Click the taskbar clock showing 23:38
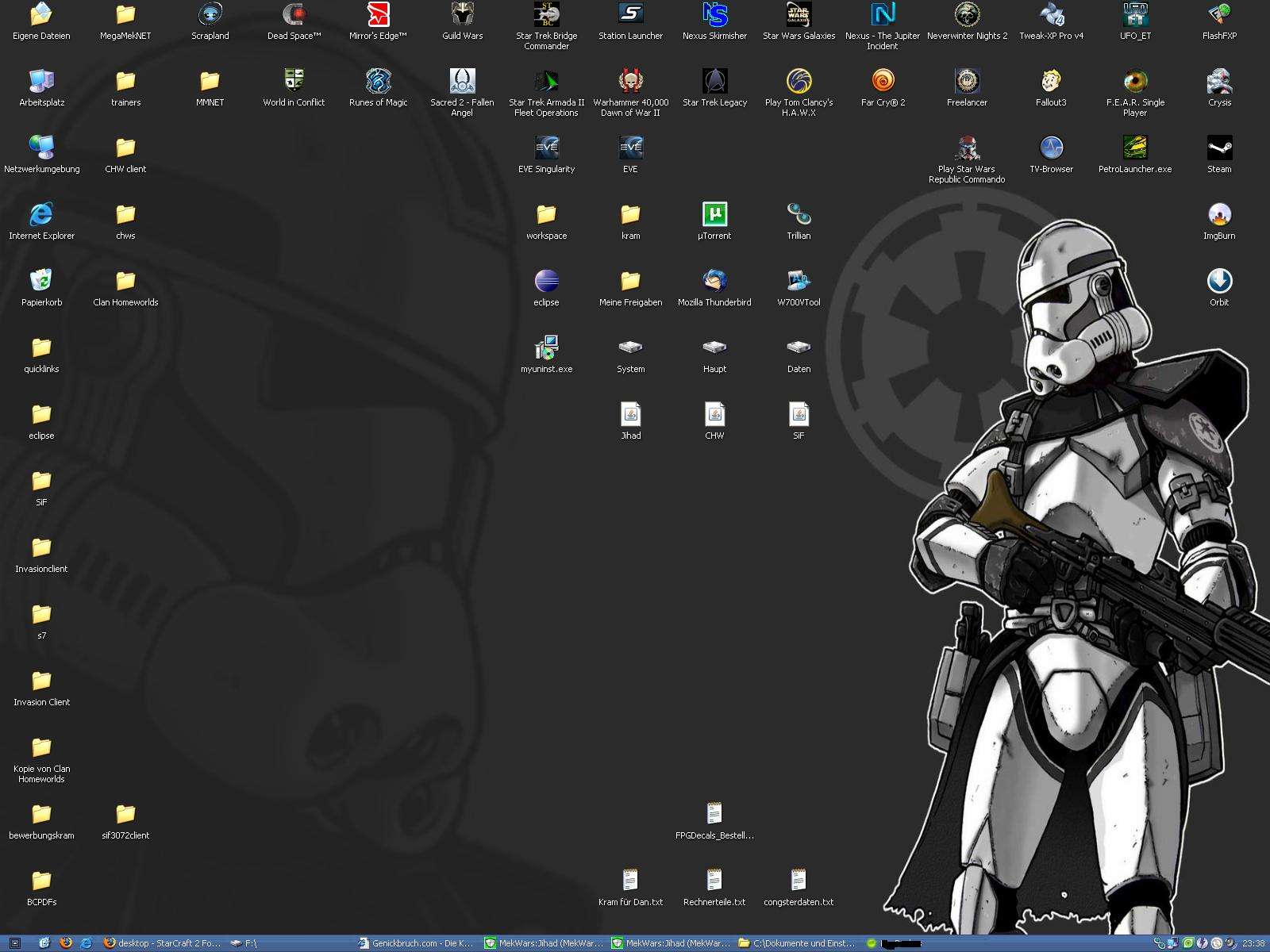The width and height of the screenshot is (1270, 952). point(1253,943)
